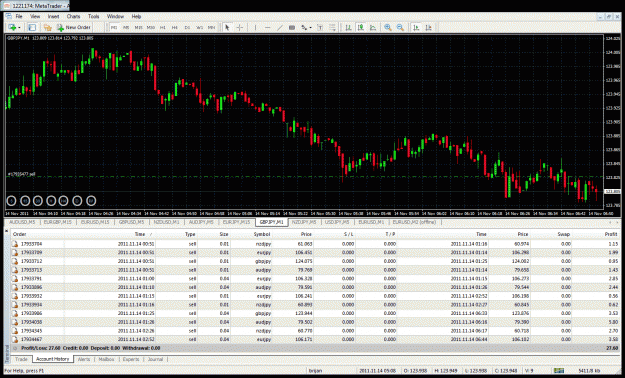The height and width of the screenshot is (378, 625).
Task: Switch to the AUDUSD,M5 chart tab
Action: pyautogui.click(x=22, y=222)
